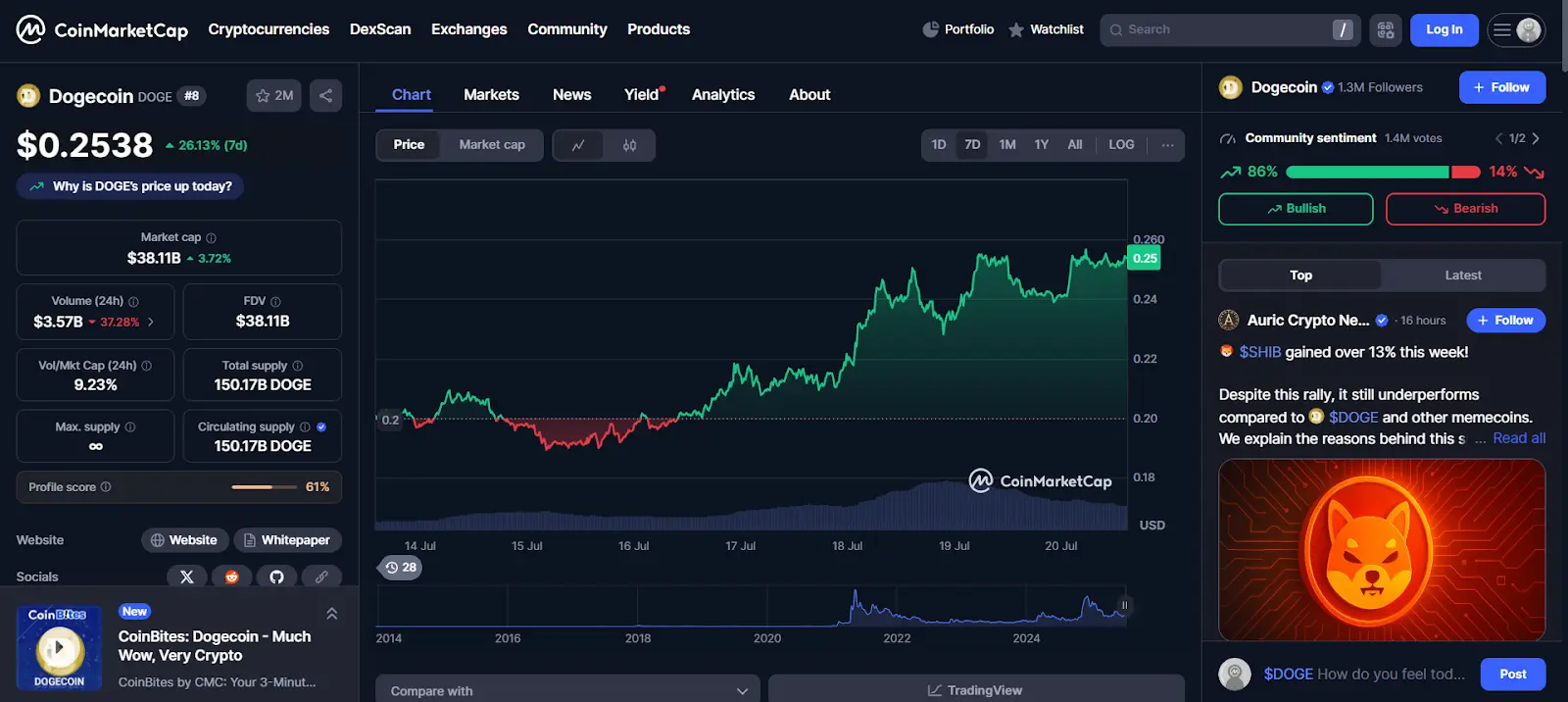This screenshot has height=702, width=1568.
Task: Set chart range to All
Action: click(1075, 145)
